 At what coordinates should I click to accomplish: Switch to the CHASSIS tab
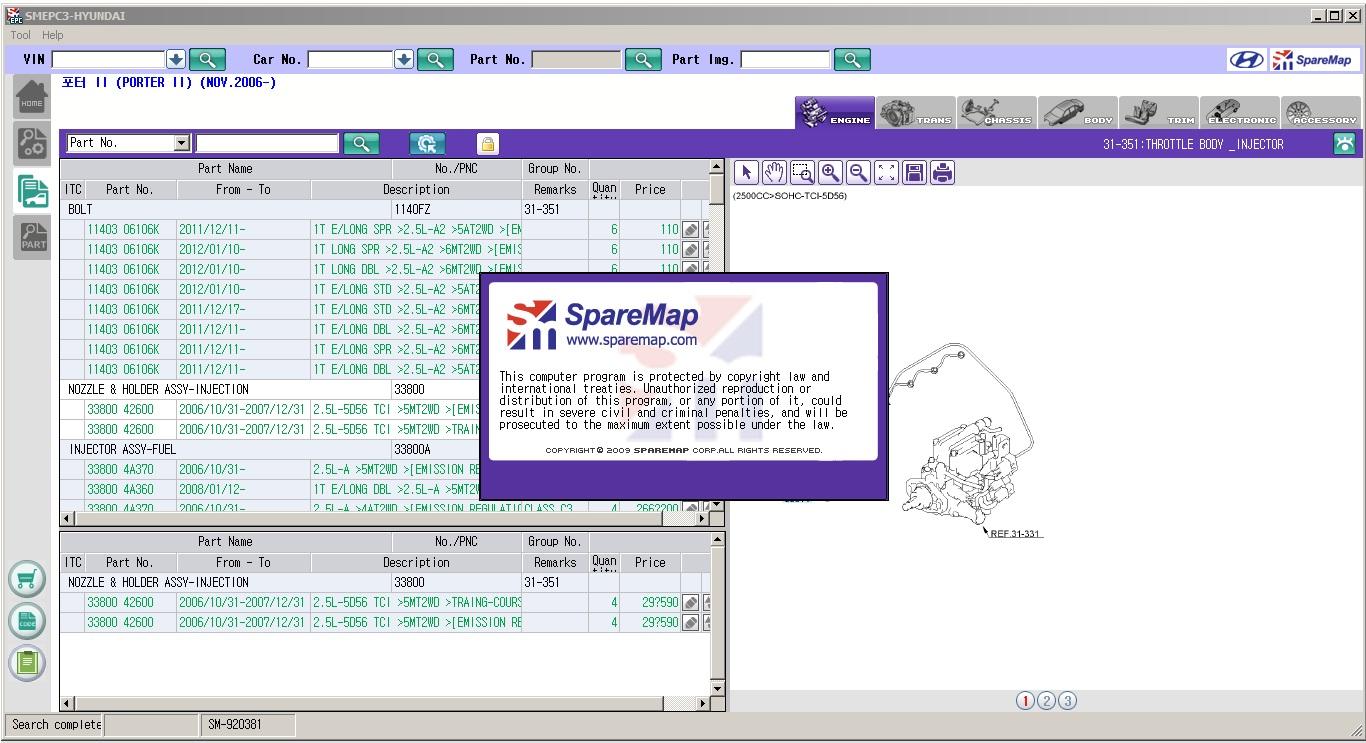click(x=997, y=113)
